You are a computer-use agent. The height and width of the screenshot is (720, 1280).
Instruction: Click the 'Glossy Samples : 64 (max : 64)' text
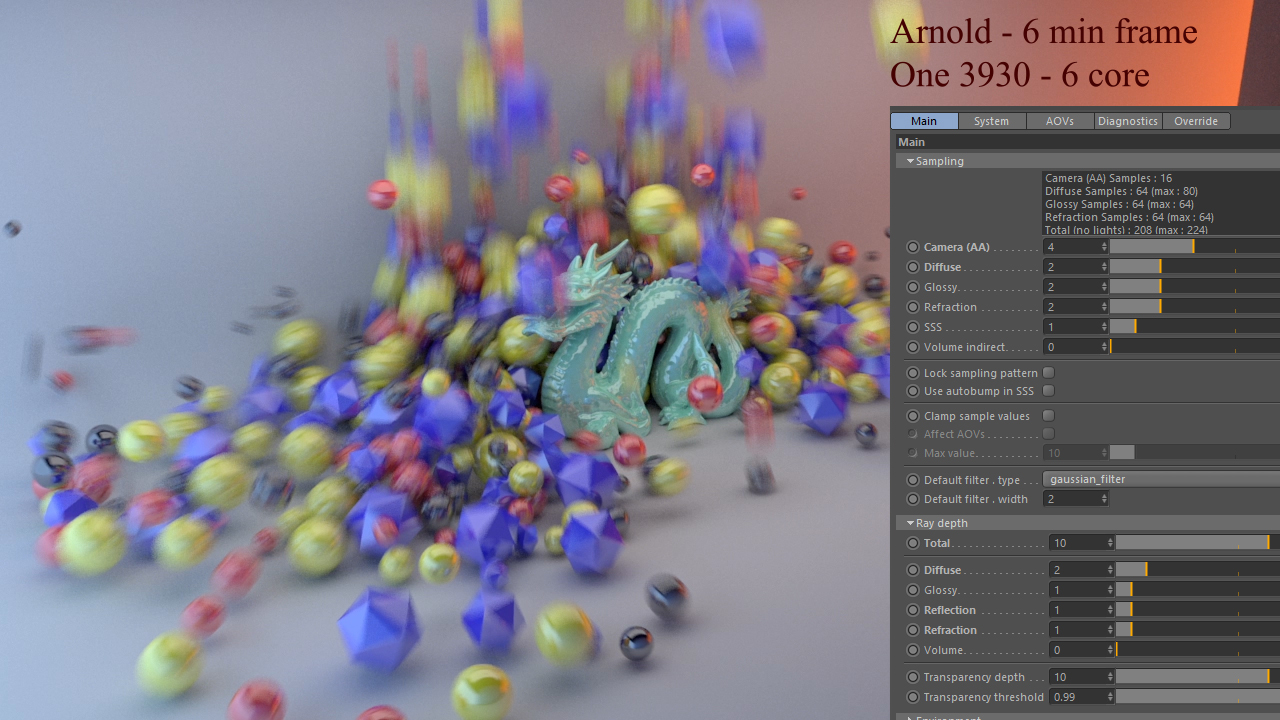pos(1119,204)
